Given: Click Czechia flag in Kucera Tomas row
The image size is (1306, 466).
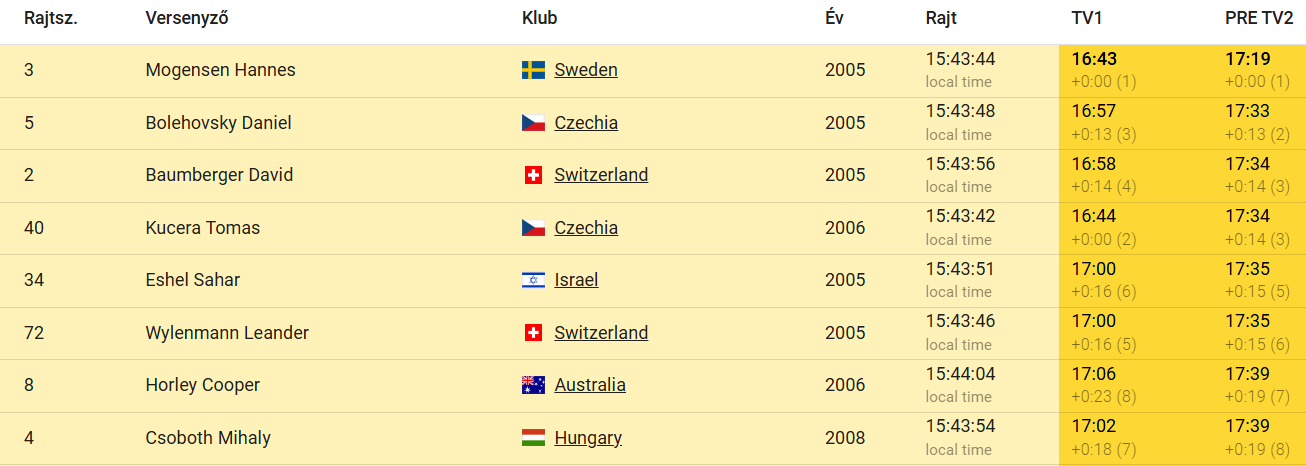Looking at the screenshot, I should click(x=533, y=228).
